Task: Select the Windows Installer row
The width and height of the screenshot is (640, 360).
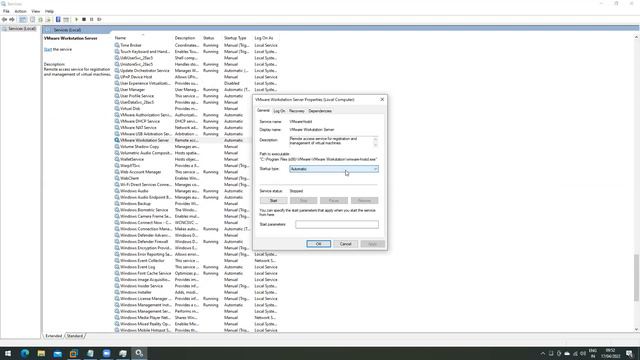Action: 196,292
